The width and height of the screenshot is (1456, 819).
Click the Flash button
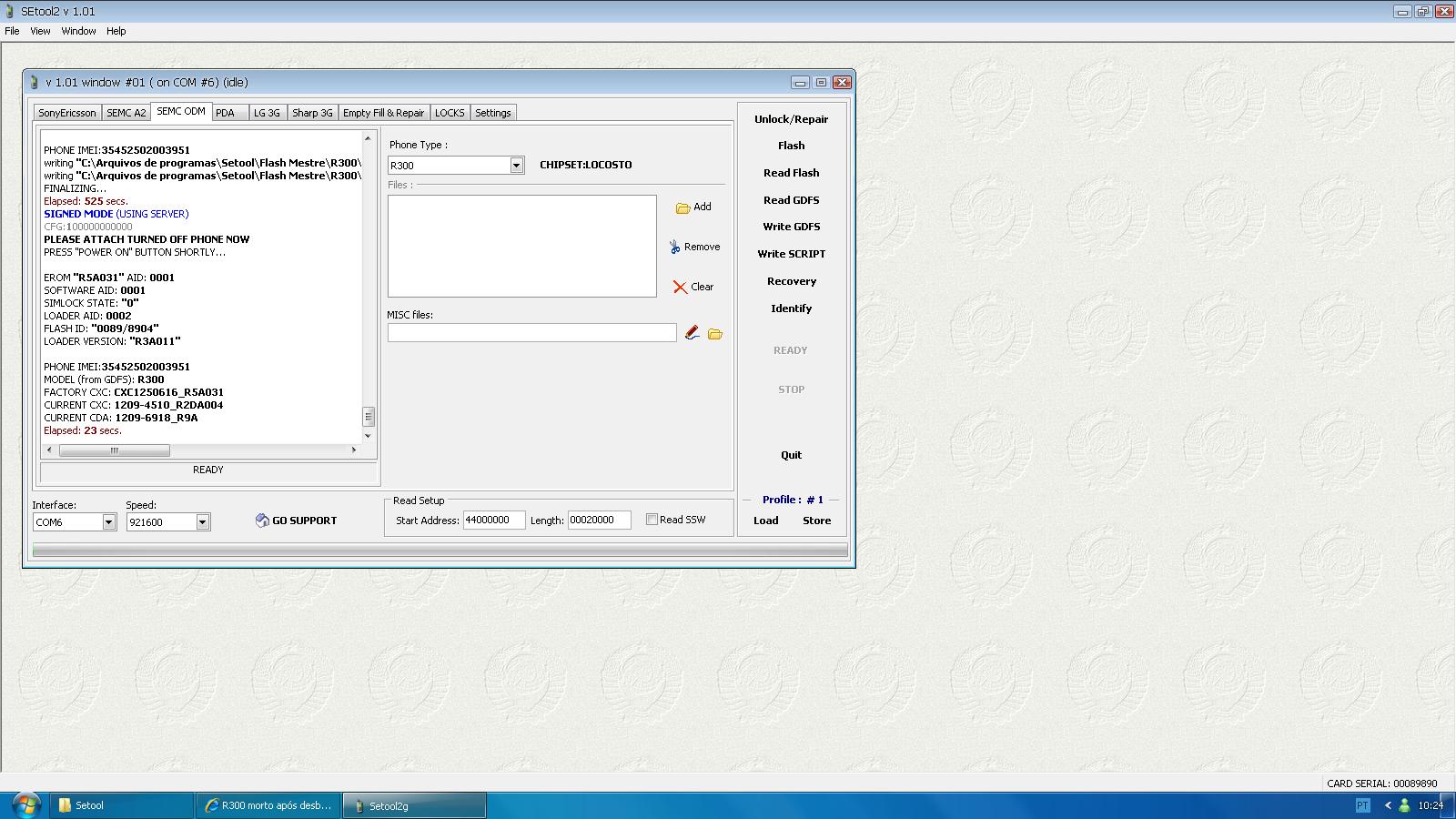[x=792, y=146]
